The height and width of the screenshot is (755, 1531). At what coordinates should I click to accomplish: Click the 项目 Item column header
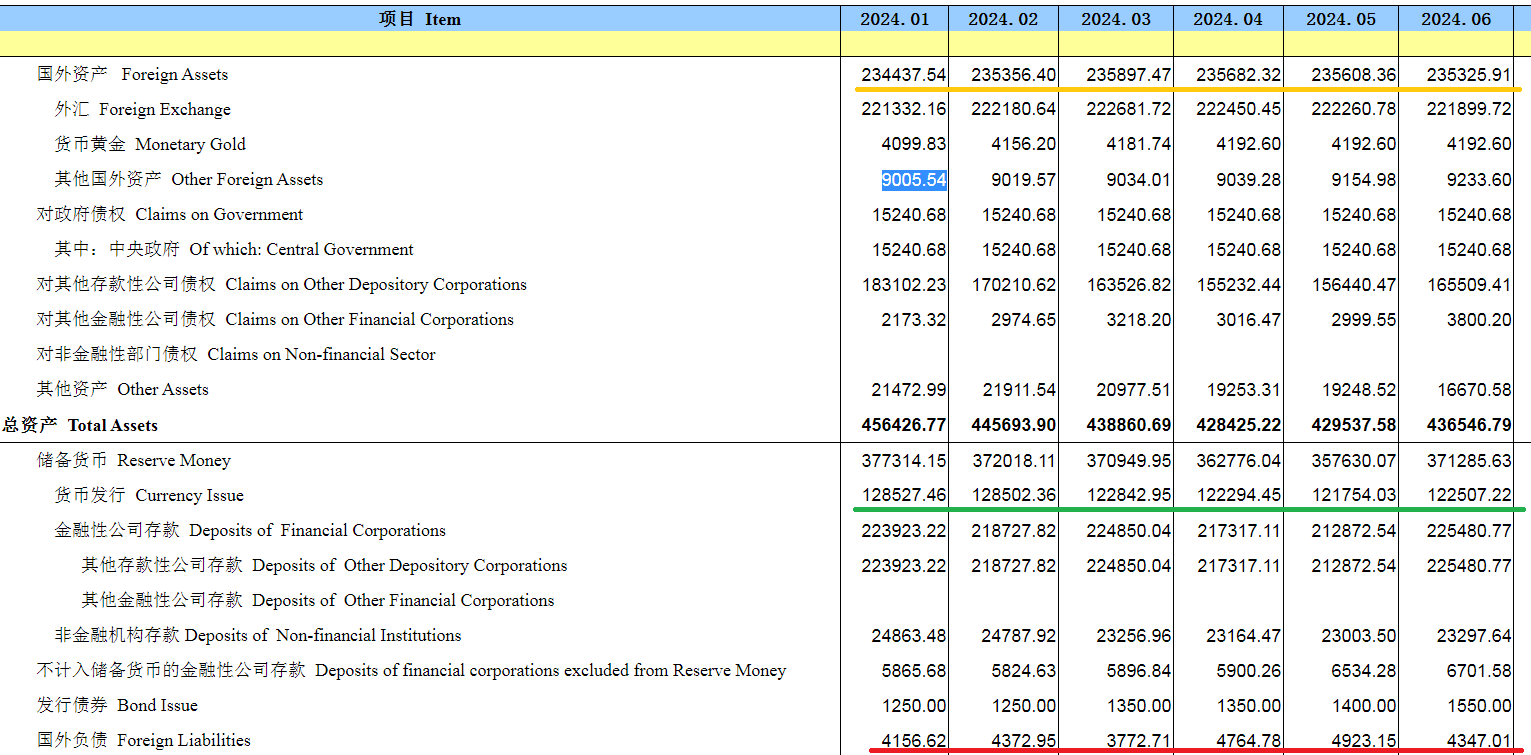420,19
